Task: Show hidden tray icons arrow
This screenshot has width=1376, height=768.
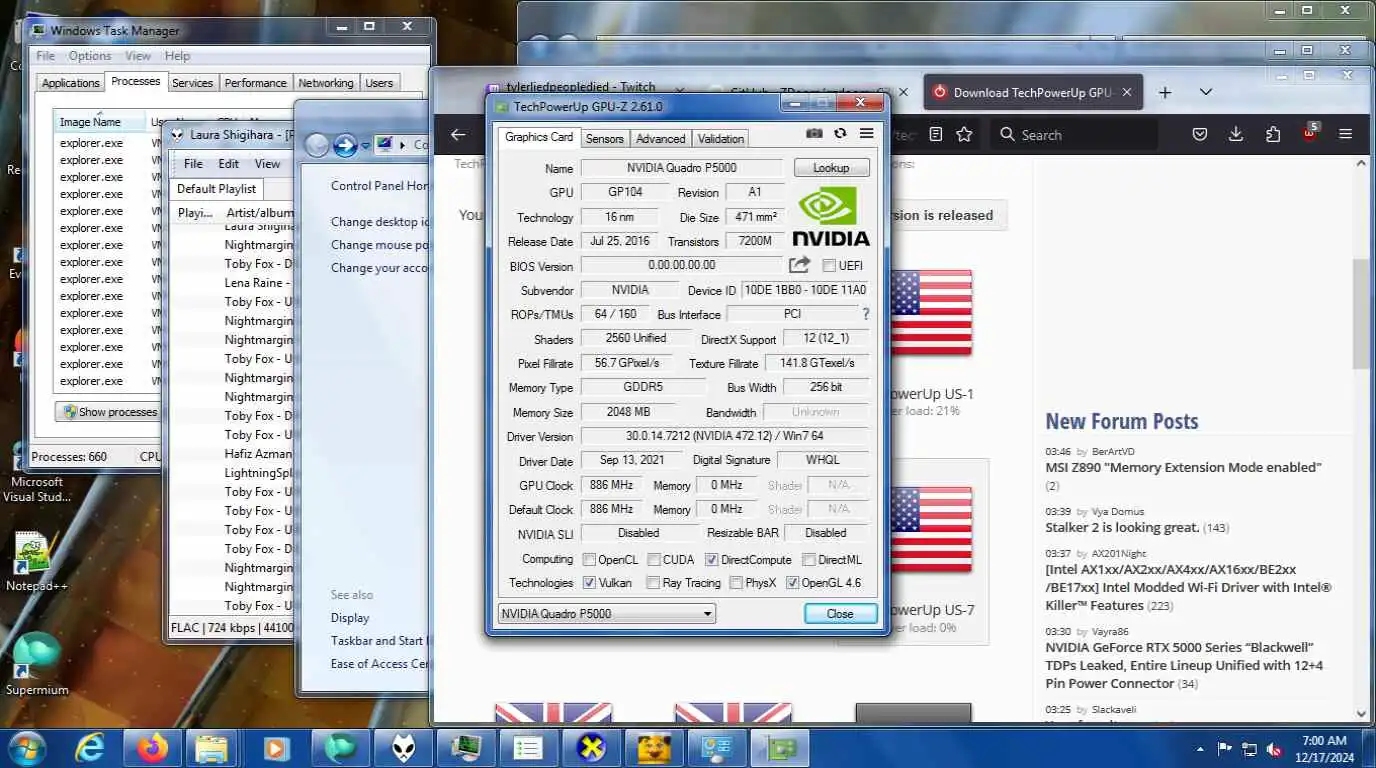Action: click(x=1201, y=748)
